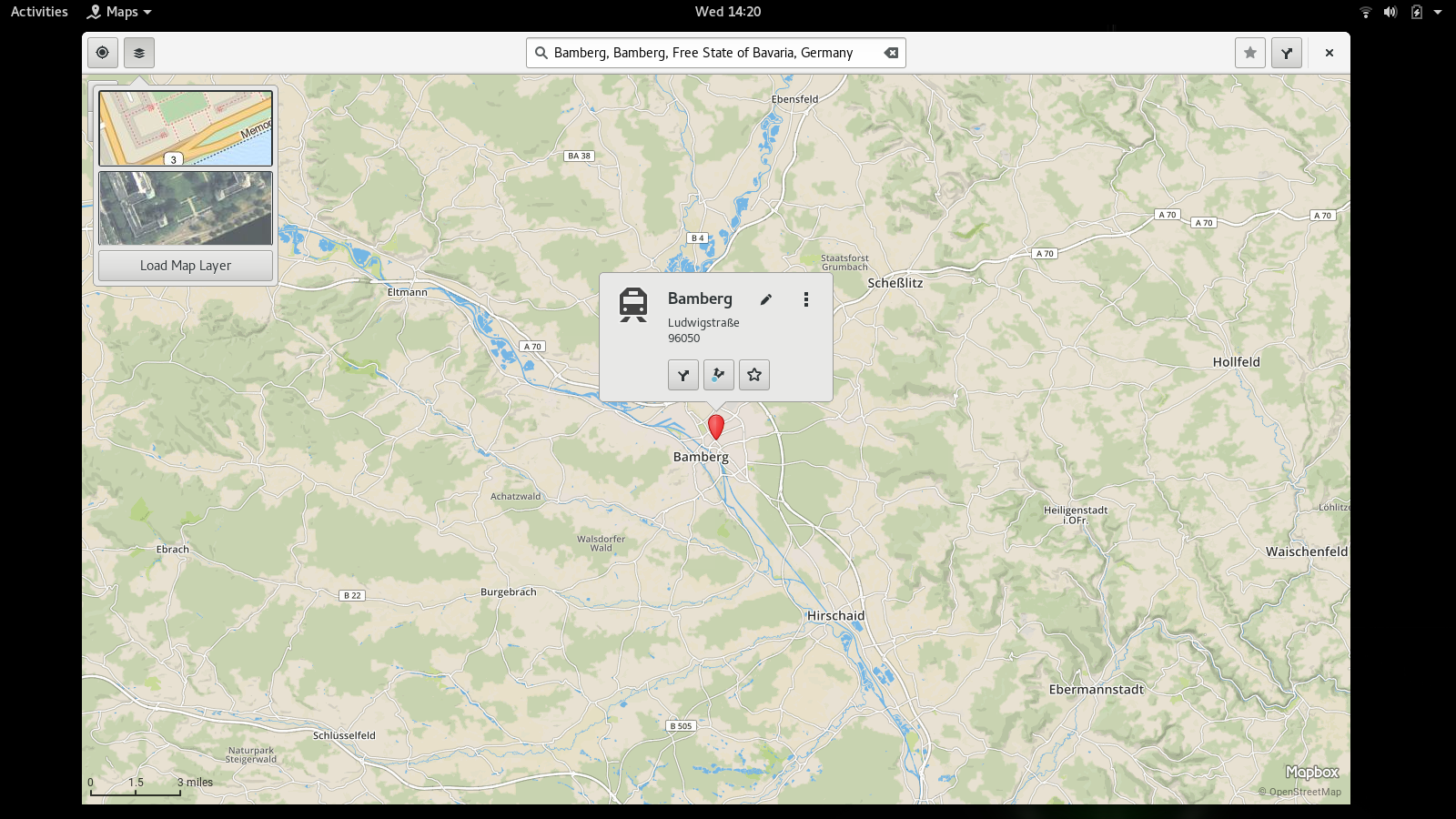Edit the Bamberg place with pencil icon

click(x=766, y=299)
